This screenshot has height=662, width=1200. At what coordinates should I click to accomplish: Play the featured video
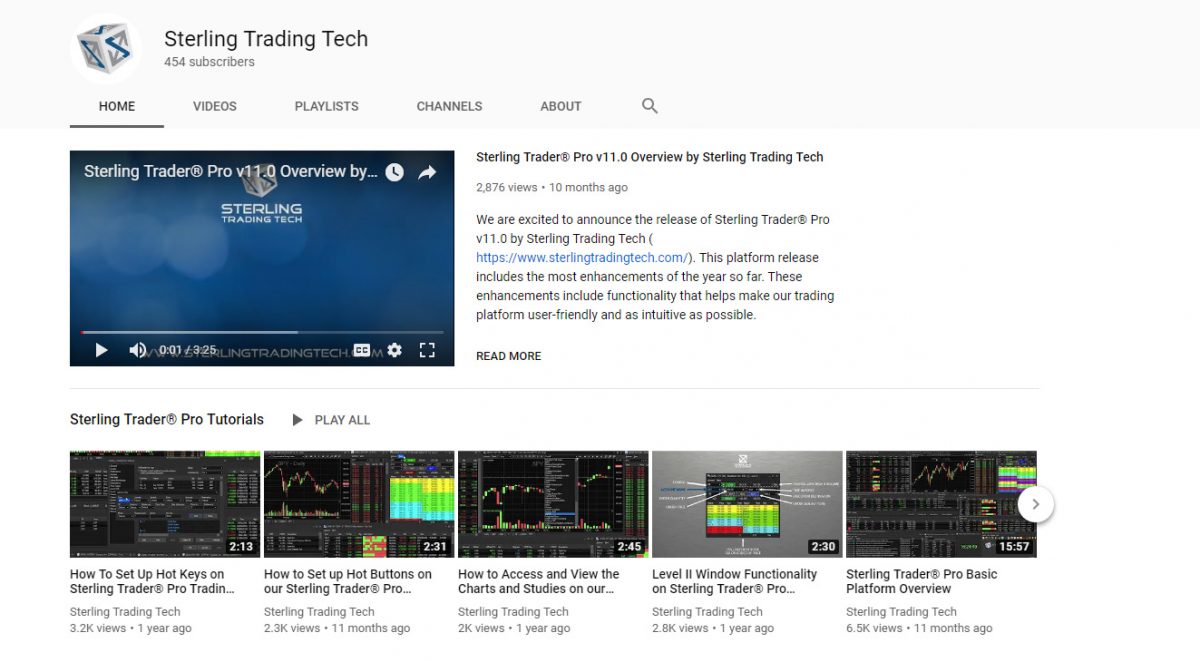[x=101, y=350]
